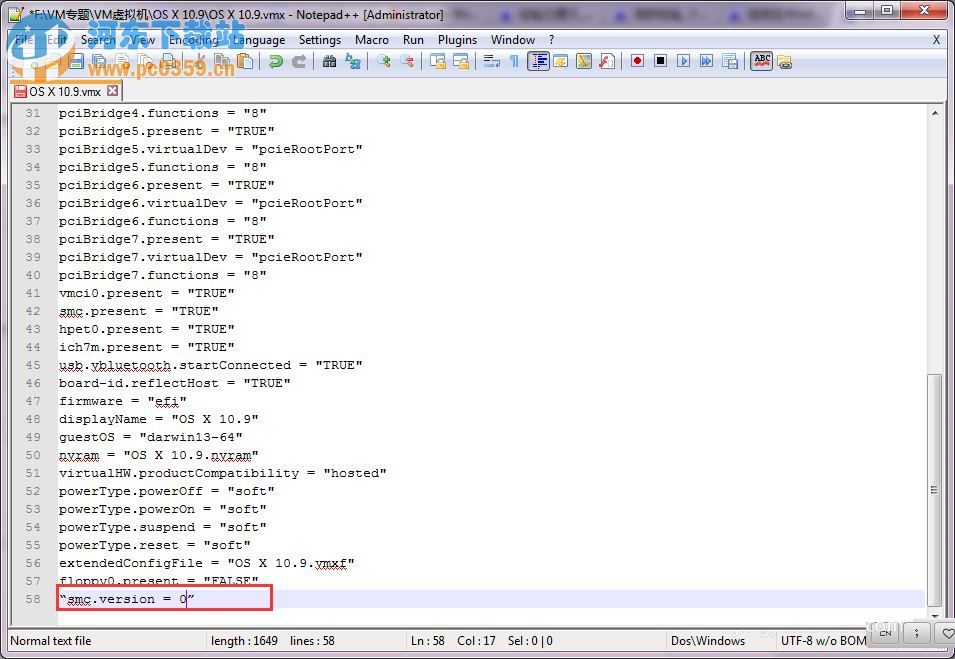Click the Paste clipboard icon
Viewport: 955px width, 659px height.
pos(244,62)
